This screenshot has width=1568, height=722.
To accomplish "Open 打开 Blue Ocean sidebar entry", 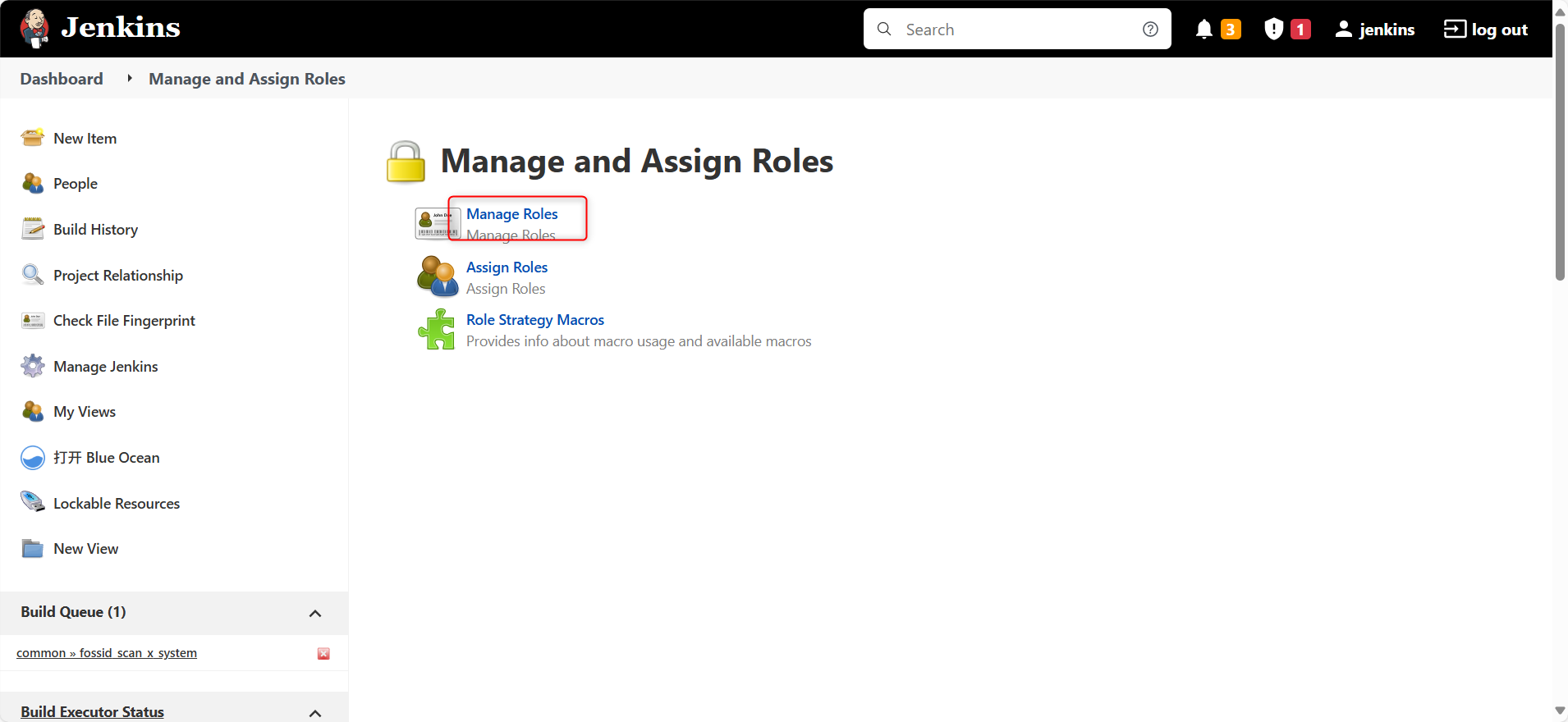I will 107,458.
